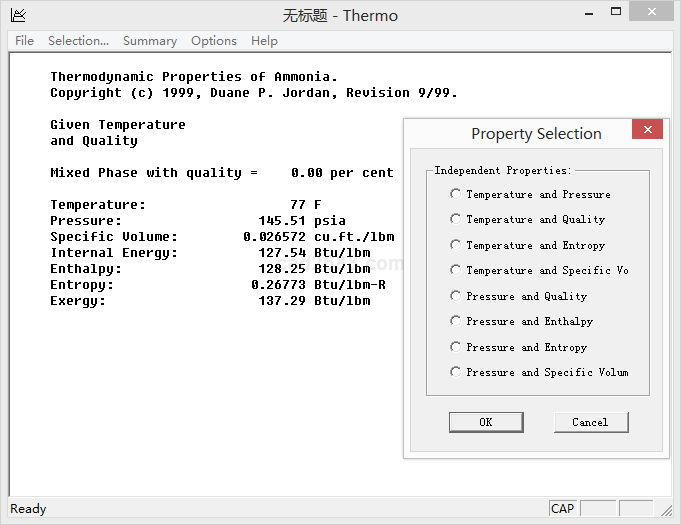This screenshot has height=525, width=681.
Task: Maximize the Thermo main window
Action: pyautogui.click(x=623, y=12)
